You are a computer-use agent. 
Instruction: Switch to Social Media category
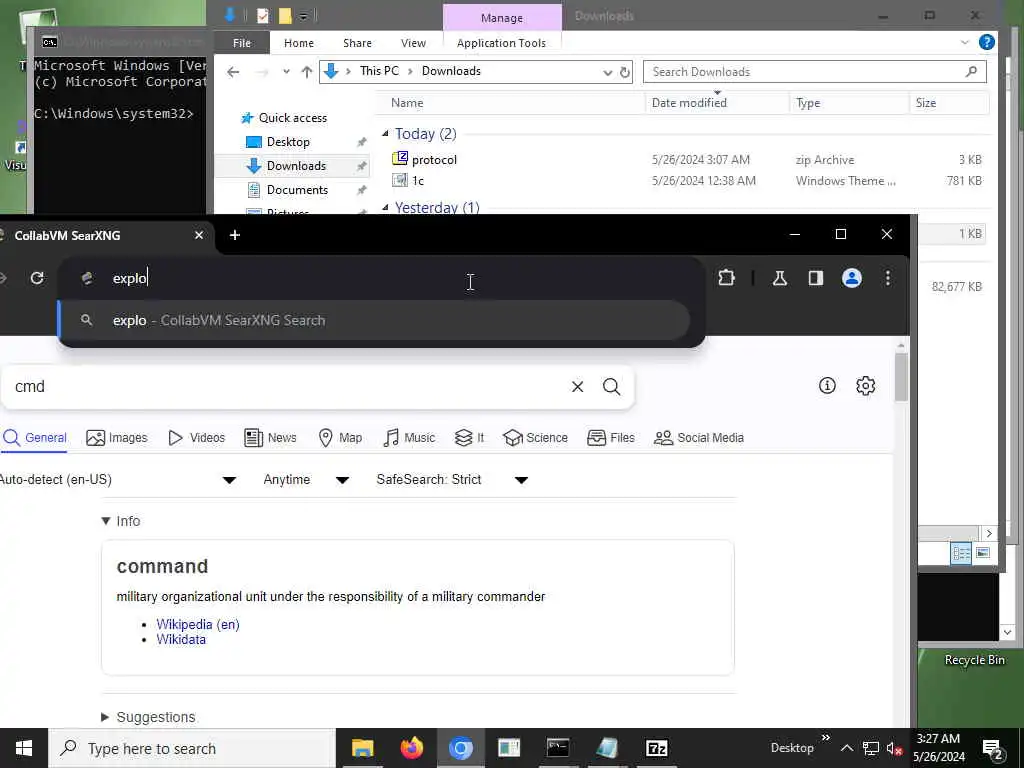click(x=699, y=438)
